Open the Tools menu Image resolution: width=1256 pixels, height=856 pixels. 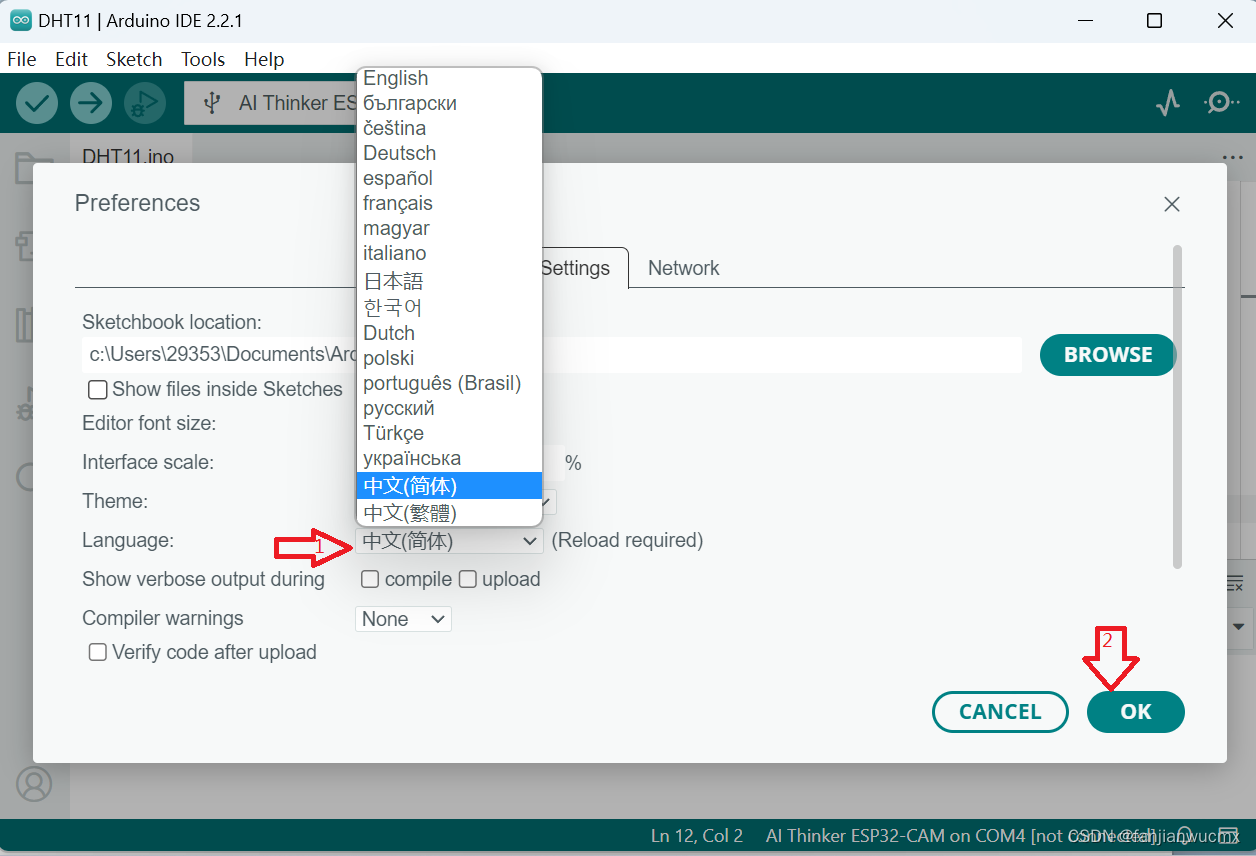coord(203,59)
